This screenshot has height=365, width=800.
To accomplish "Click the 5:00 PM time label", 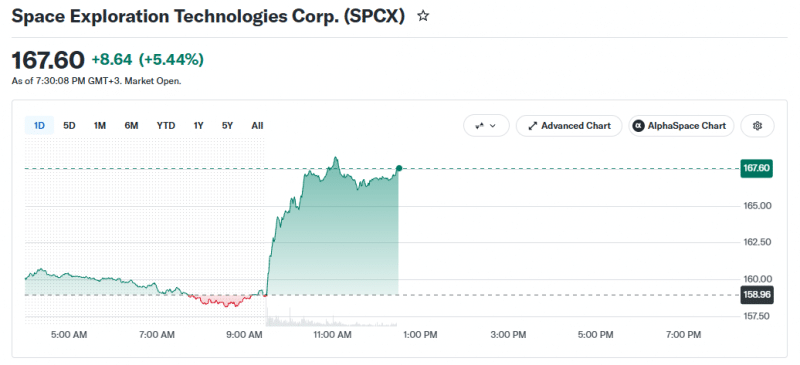I will 596,335.
